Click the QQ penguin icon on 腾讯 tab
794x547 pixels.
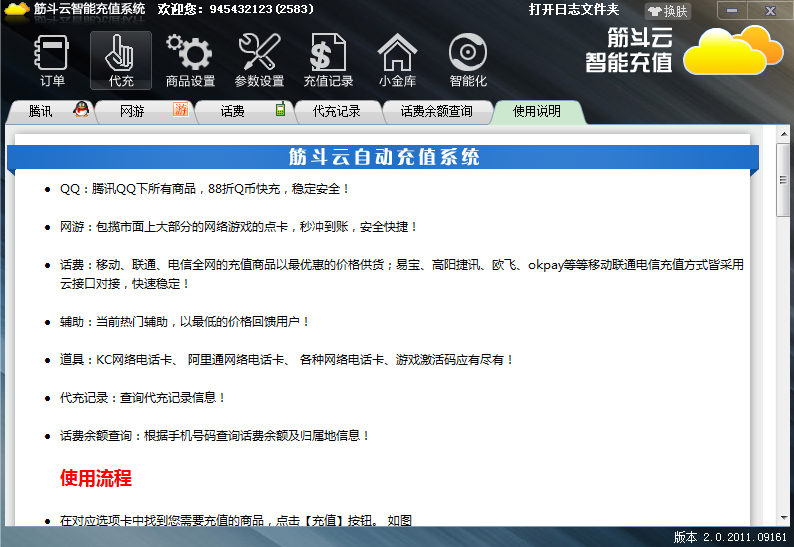(81, 109)
